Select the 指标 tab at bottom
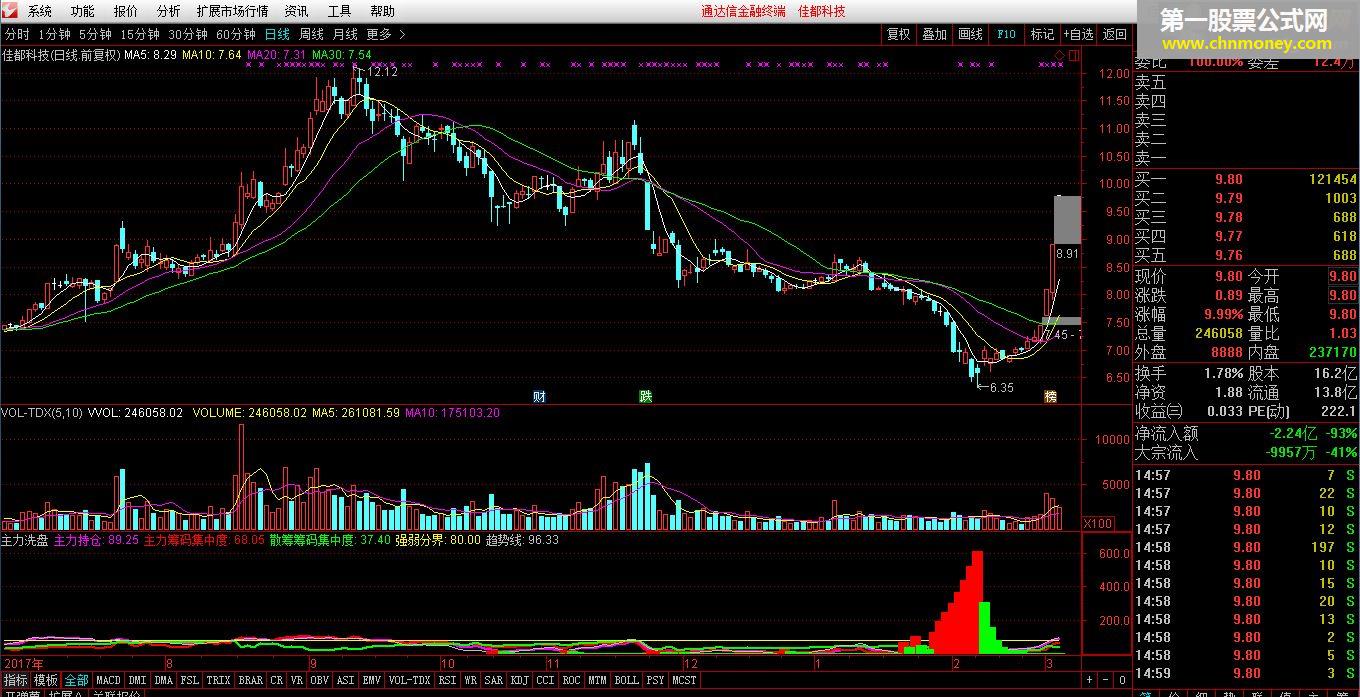This screenshot has height=697, width=1360. (x=15, y=681)
